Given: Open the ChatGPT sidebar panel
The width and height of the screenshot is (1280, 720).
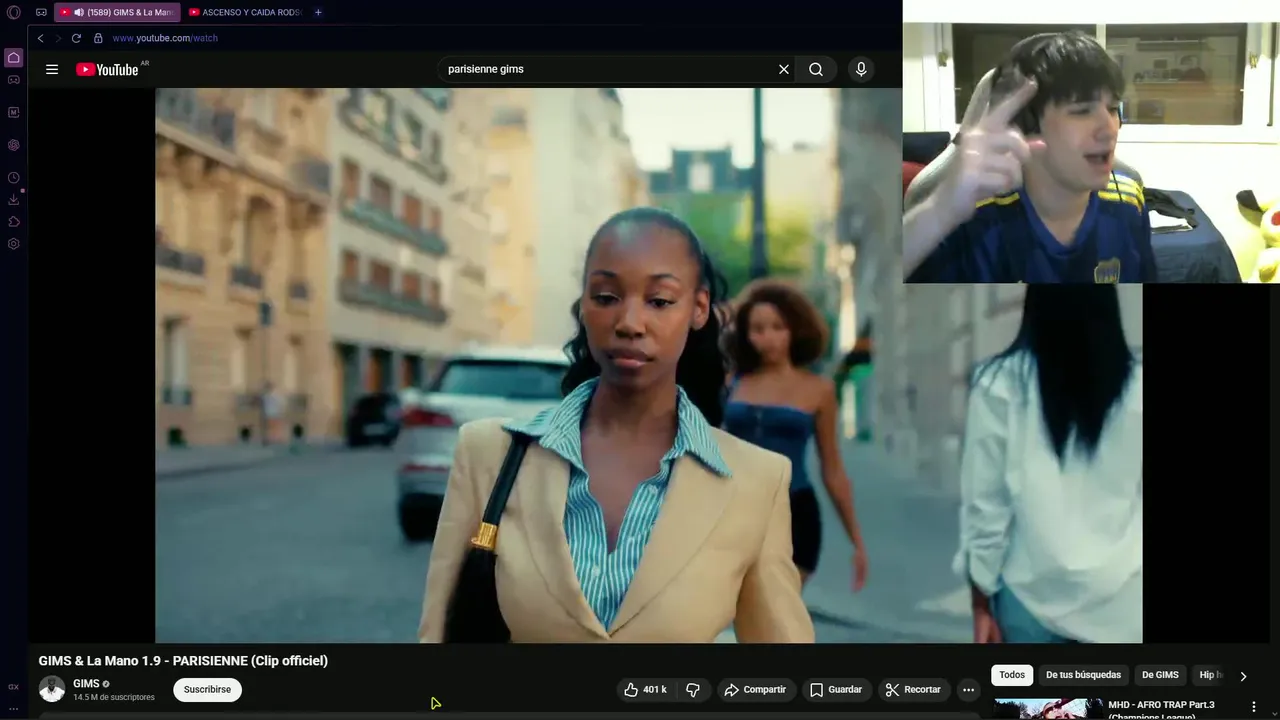Looking at the screenshot, I should pos(14,145).
